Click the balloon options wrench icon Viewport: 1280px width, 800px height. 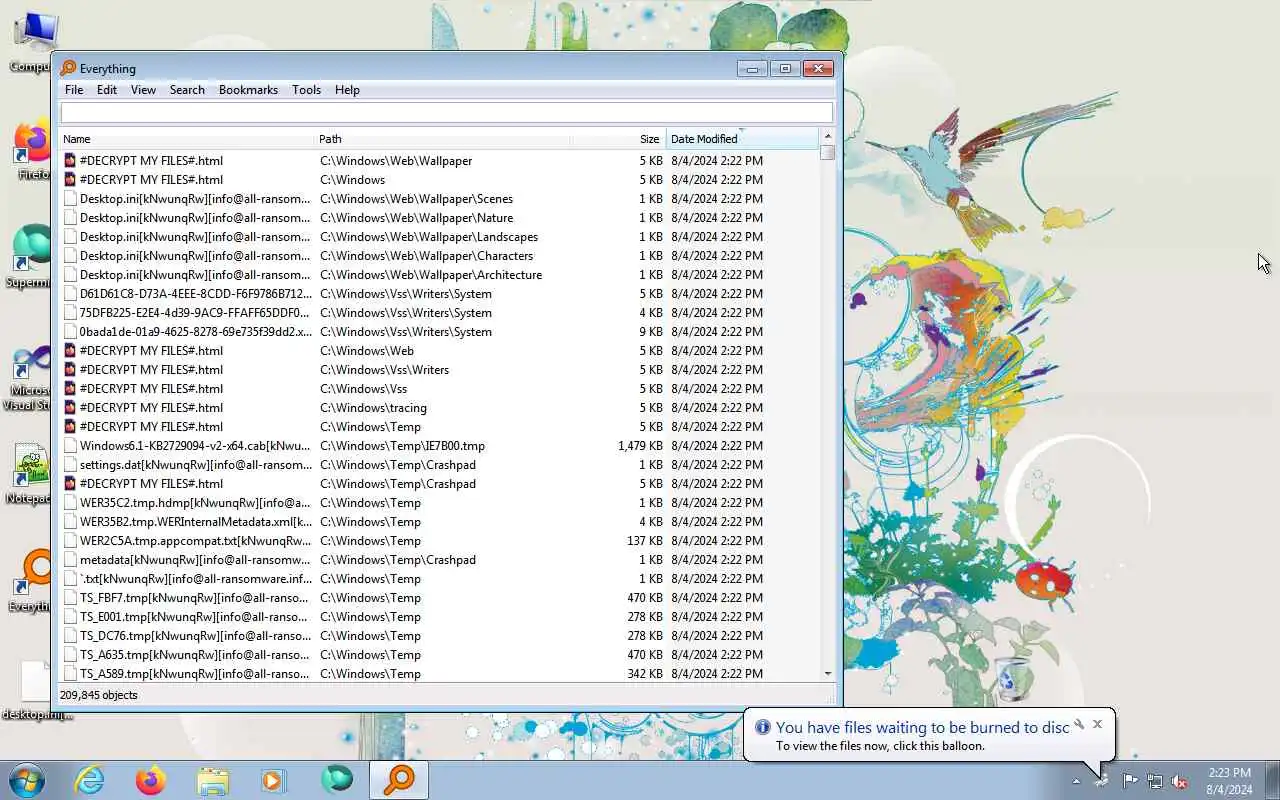[1079, 724]
